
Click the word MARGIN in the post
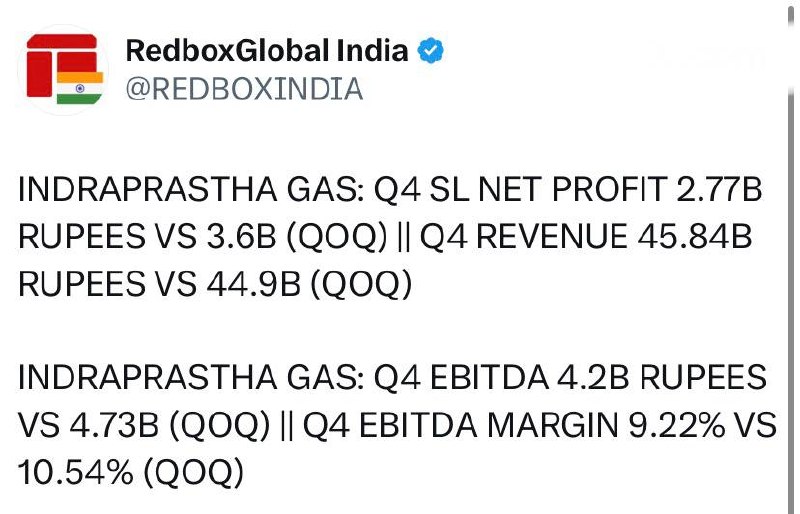click(553, 425)
